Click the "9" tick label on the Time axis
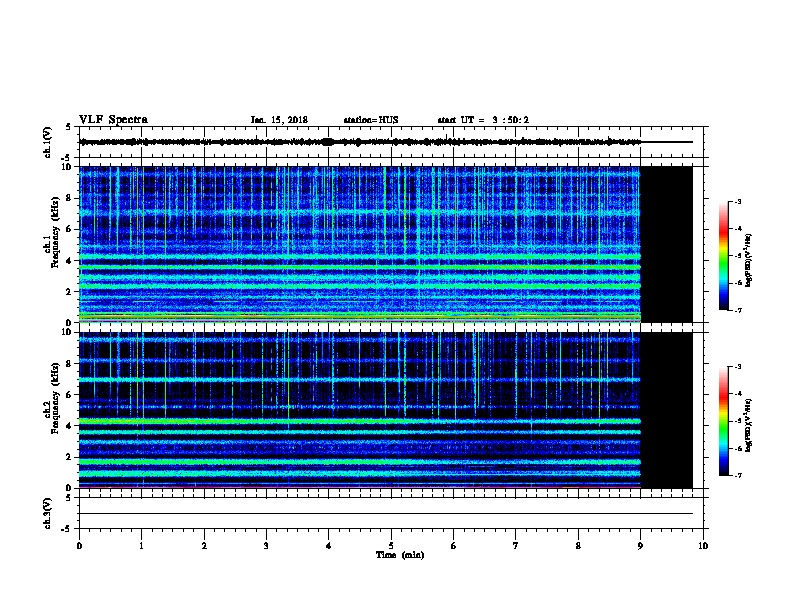This screenshot has width=792, height=612. pyautogui.click(x=640, y=545)
